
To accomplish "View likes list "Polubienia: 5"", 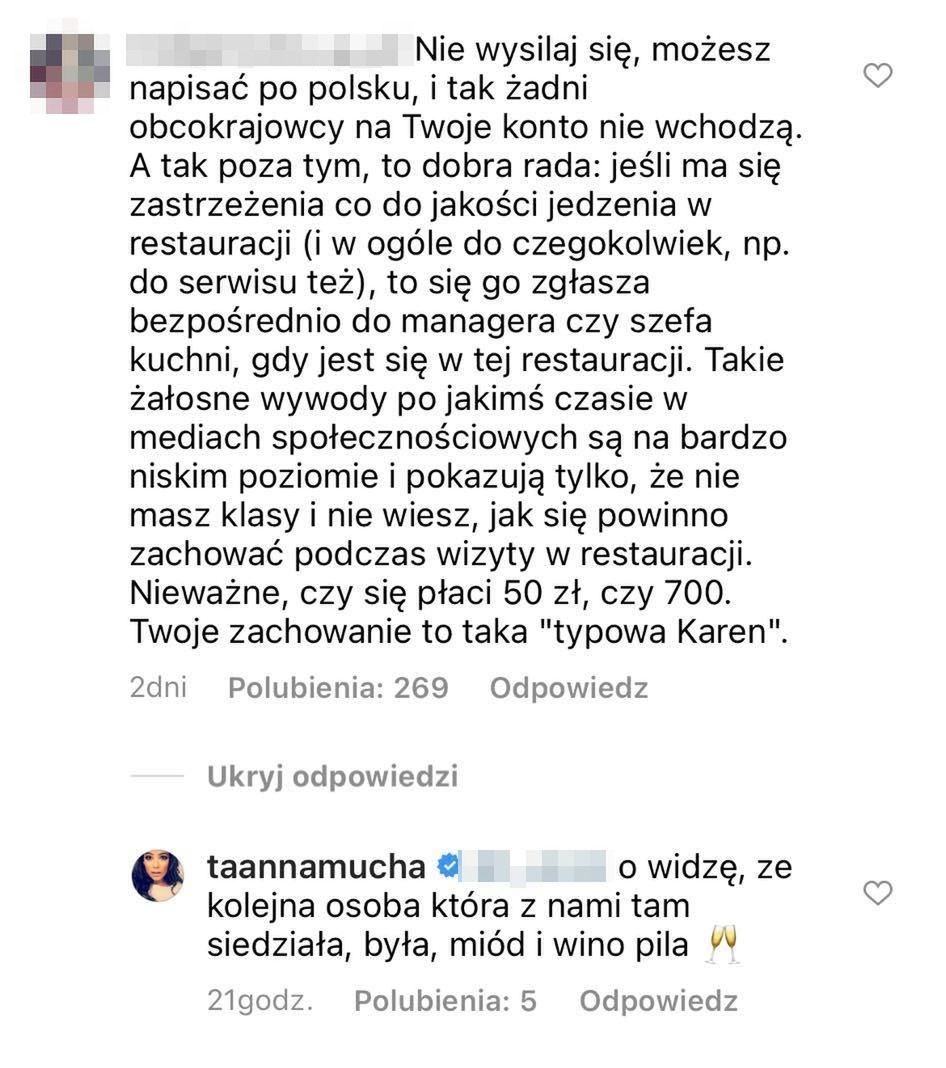I will (x=446, y=1001).
